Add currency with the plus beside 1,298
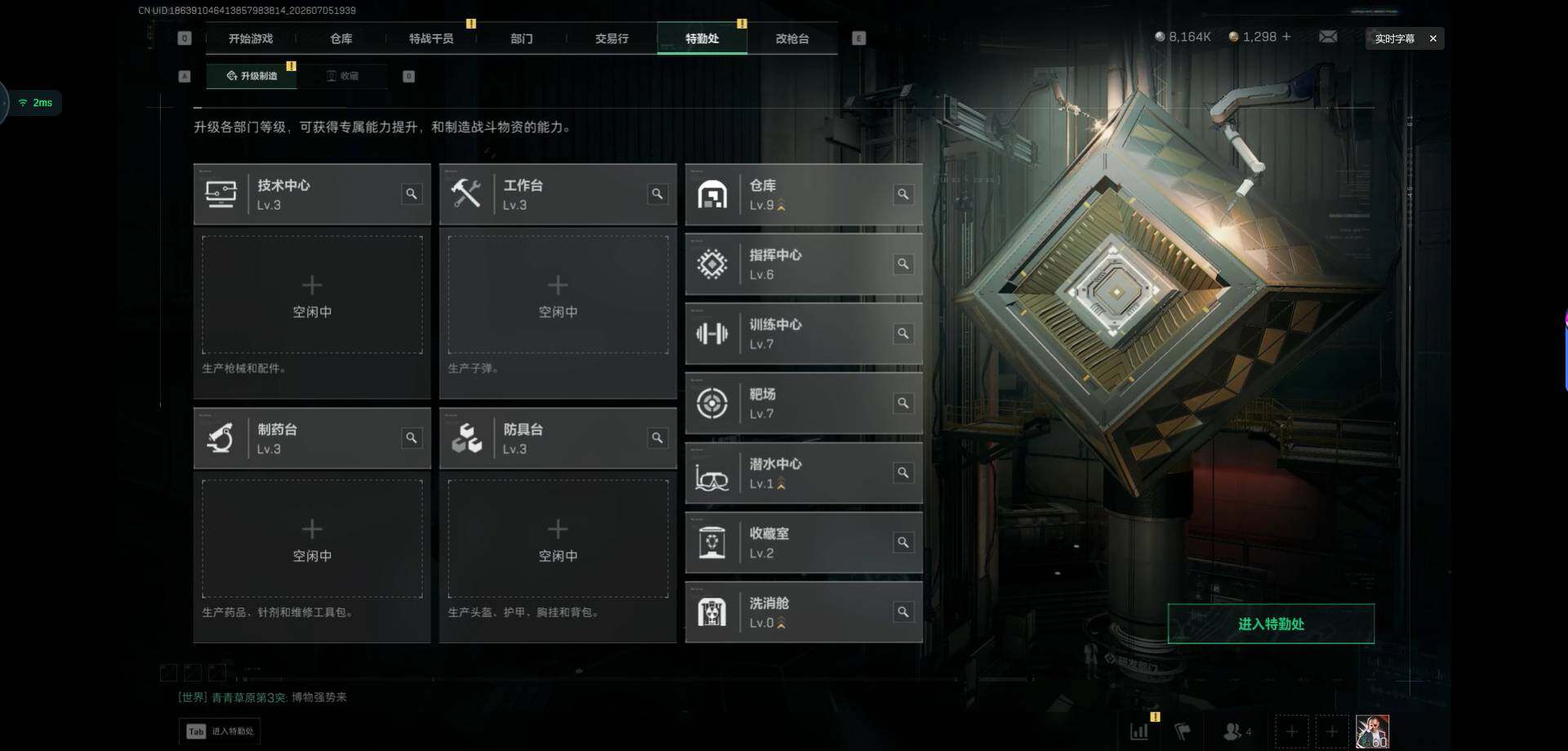Screen dimensions: 1568x751 click(1287, 37)
